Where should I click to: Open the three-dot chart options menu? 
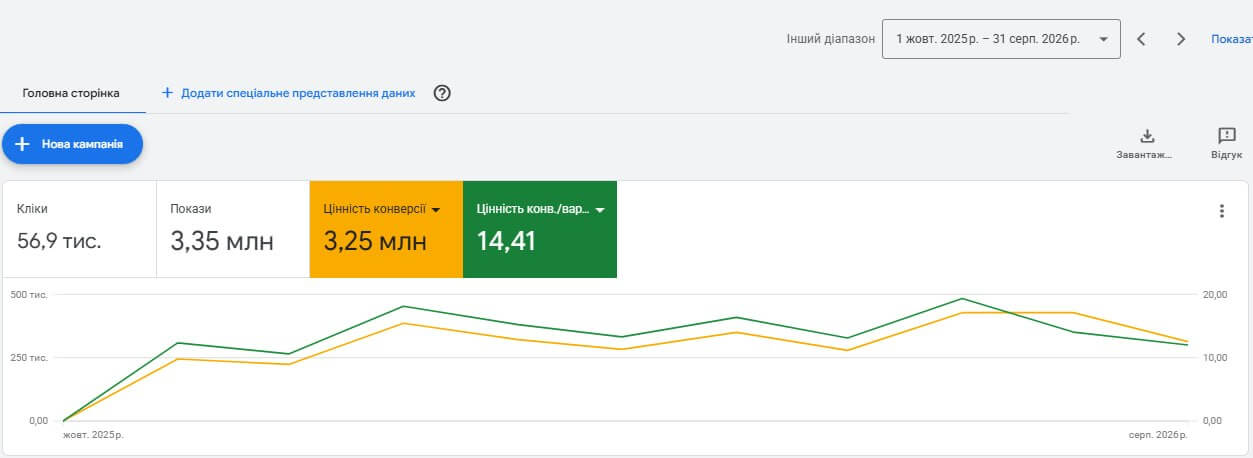click(1221, 211)
